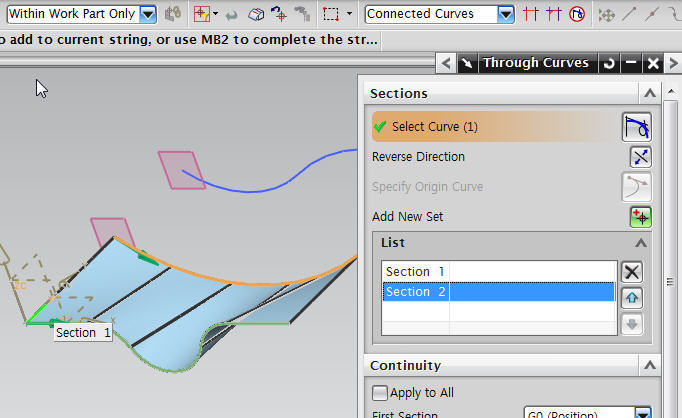Click the Reverse Direction label
The width and height of the screenshot is (682, 418).
pos(418,157)
